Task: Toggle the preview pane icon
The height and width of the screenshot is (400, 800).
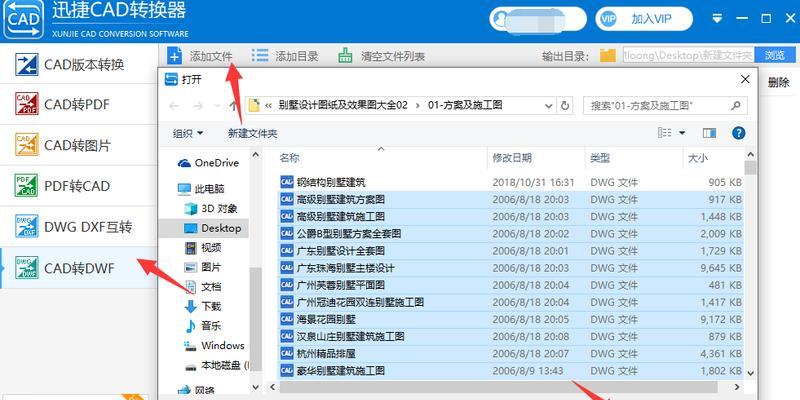Action: [709, 133]
